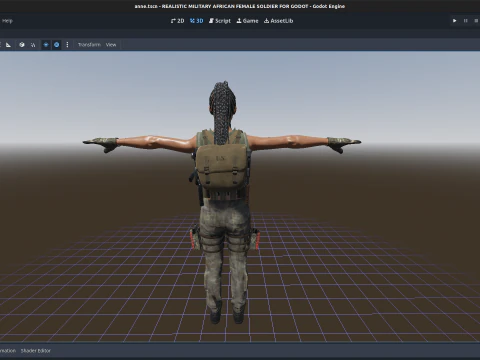Toggle the snap mode icon
The width and height of the screenshot is (480, 360).
[x=33, y=45]
